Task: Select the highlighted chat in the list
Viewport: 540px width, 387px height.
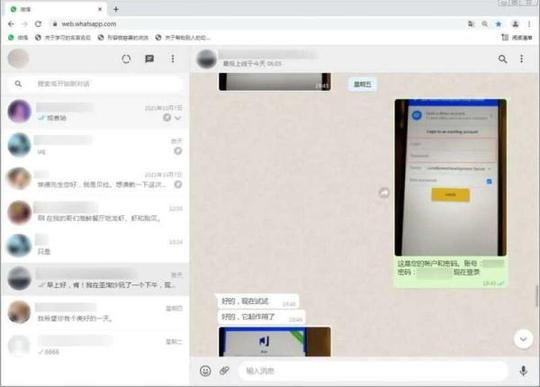Action: (96, 280)
